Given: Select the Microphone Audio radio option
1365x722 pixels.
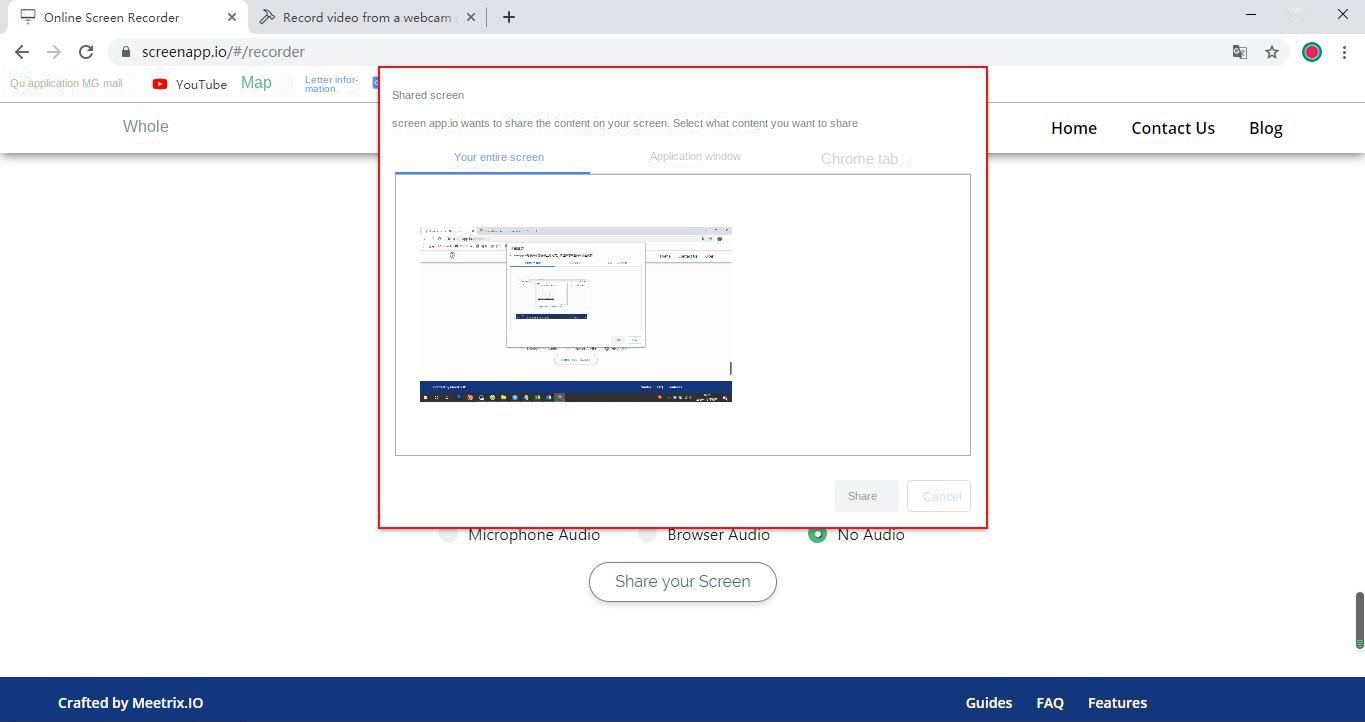Looking at the screenshot, I should click(x=449, y=534).
